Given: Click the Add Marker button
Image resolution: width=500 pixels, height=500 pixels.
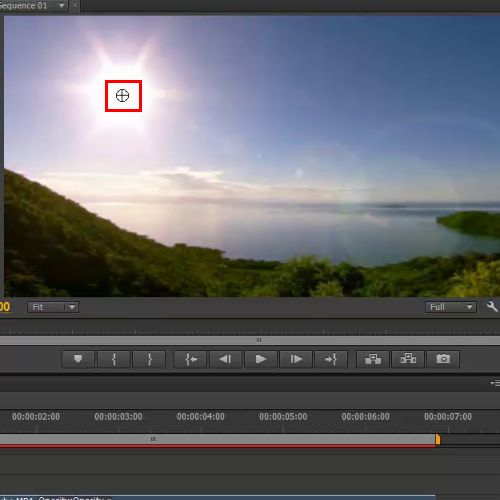Looking at the screenshot, I should pyautogui.click(x=78, y=359).
